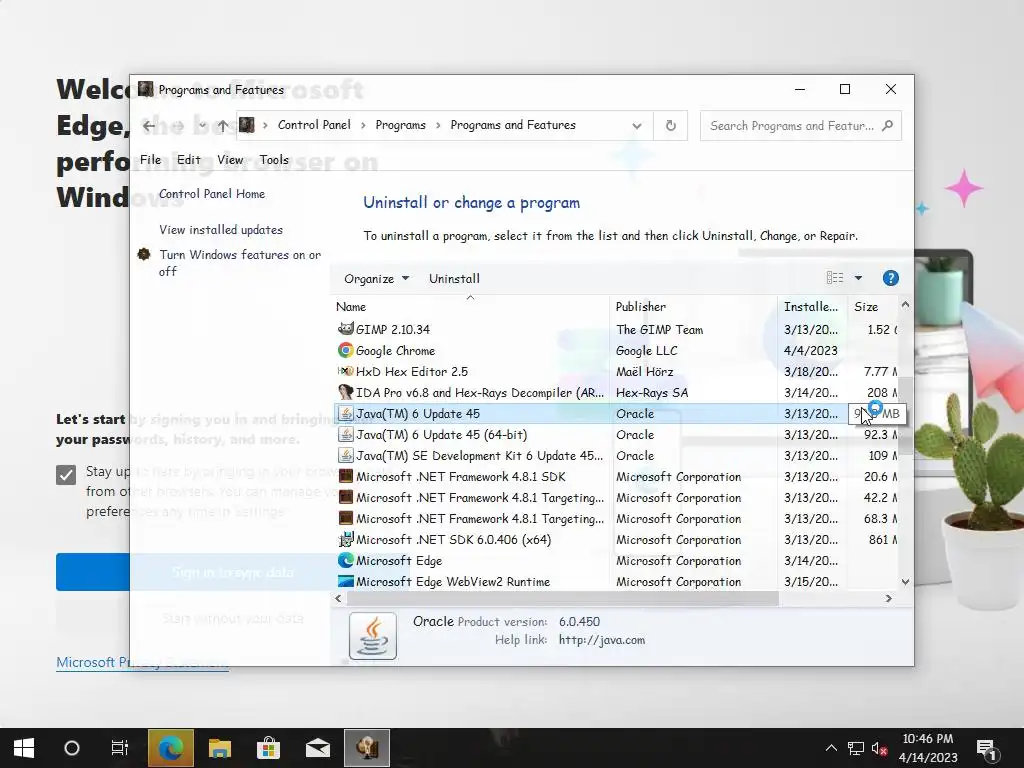Click the taskbar clock showing 10:46 PM

point(928,748)
